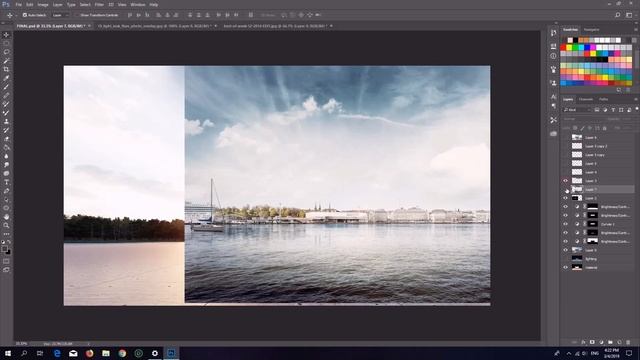Select the Eyedropper tool

6,78
